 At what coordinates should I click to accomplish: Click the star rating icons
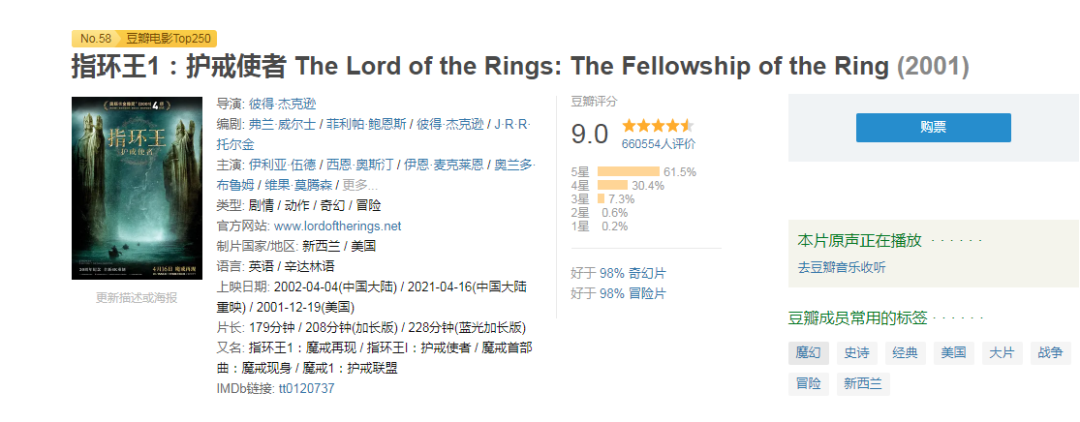pyautogui.click(x=657, y=126)
